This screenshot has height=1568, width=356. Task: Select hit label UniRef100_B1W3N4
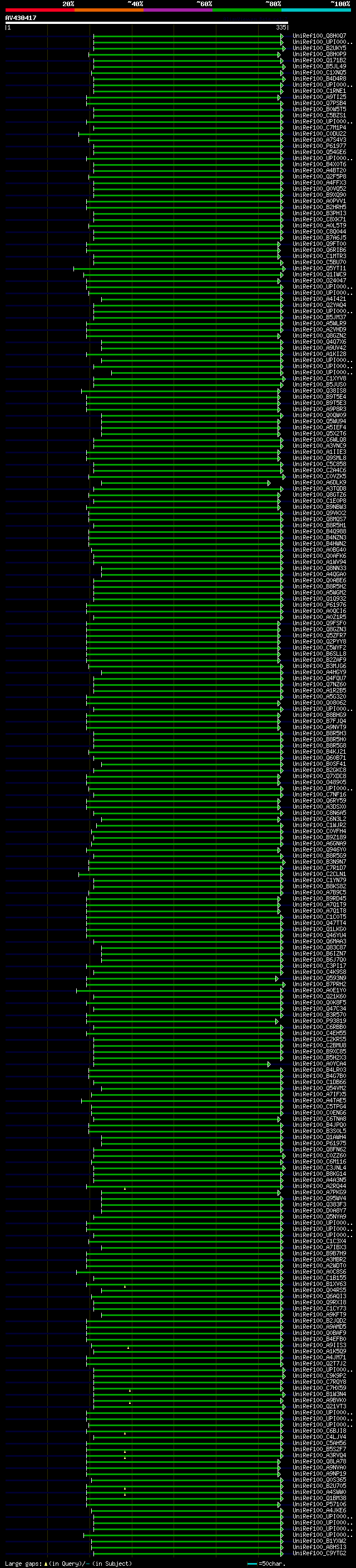click(319, 1394)
